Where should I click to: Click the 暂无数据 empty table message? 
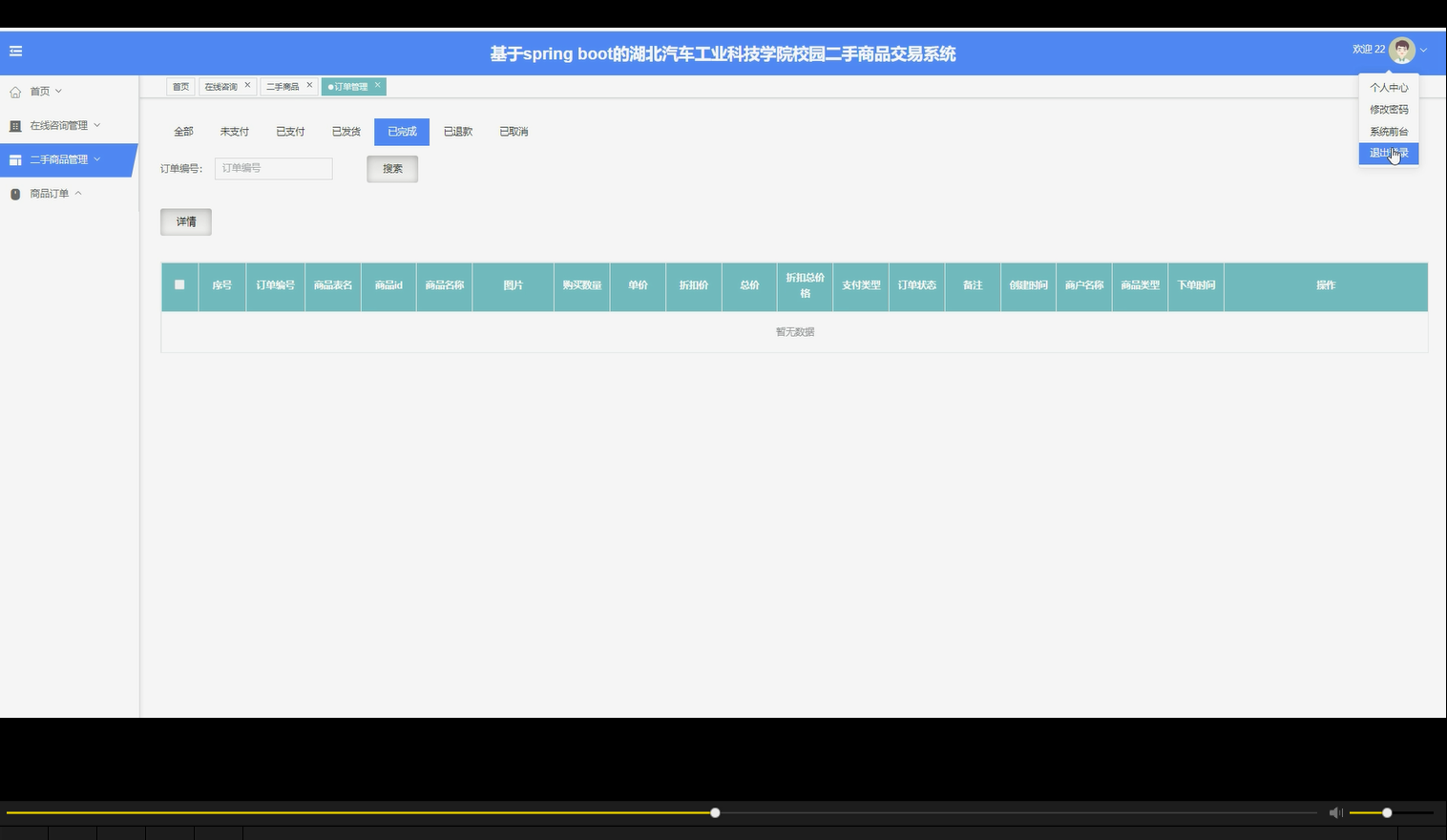[795, 332]
